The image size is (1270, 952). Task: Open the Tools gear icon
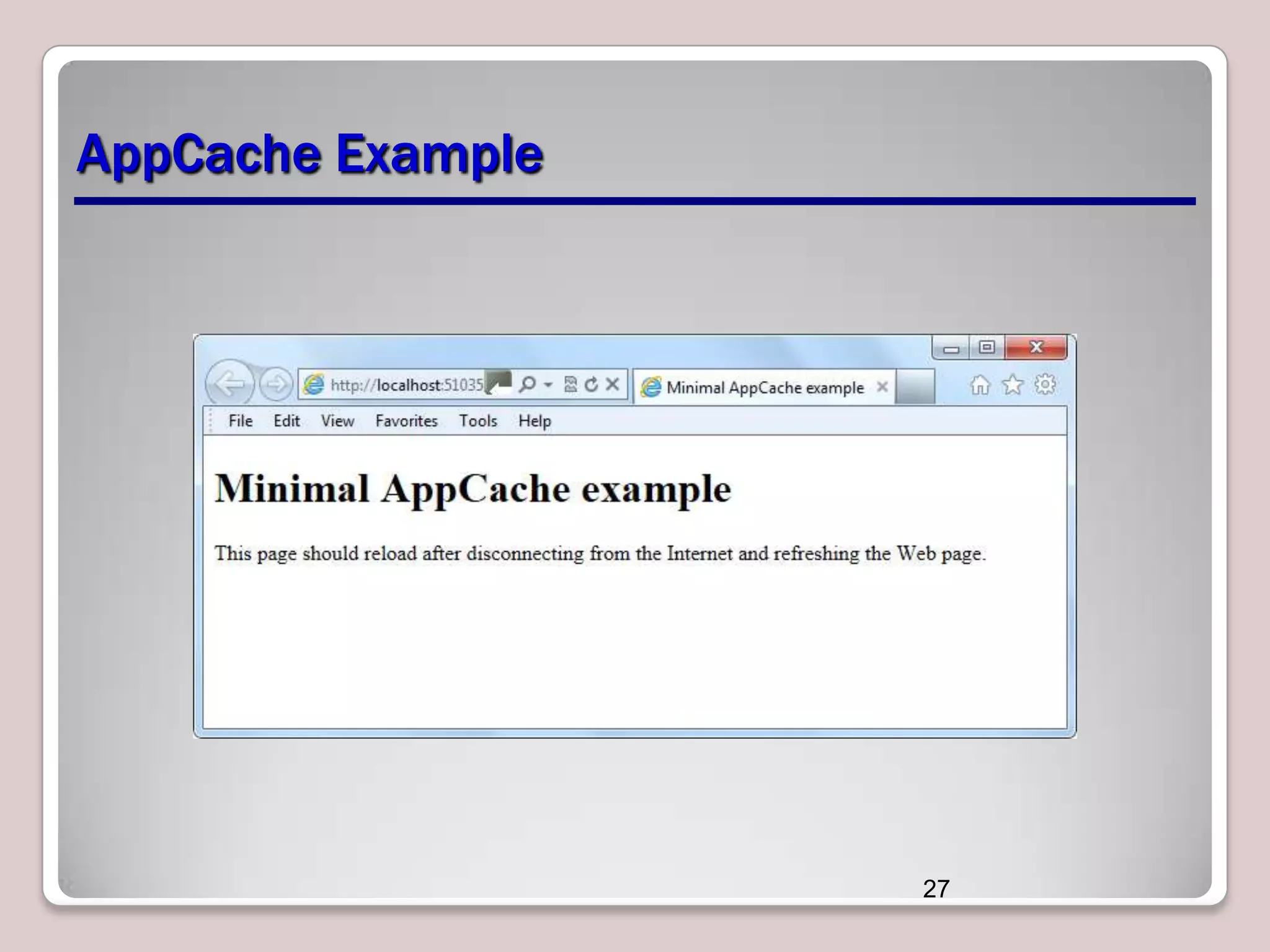click(1046, 385)
